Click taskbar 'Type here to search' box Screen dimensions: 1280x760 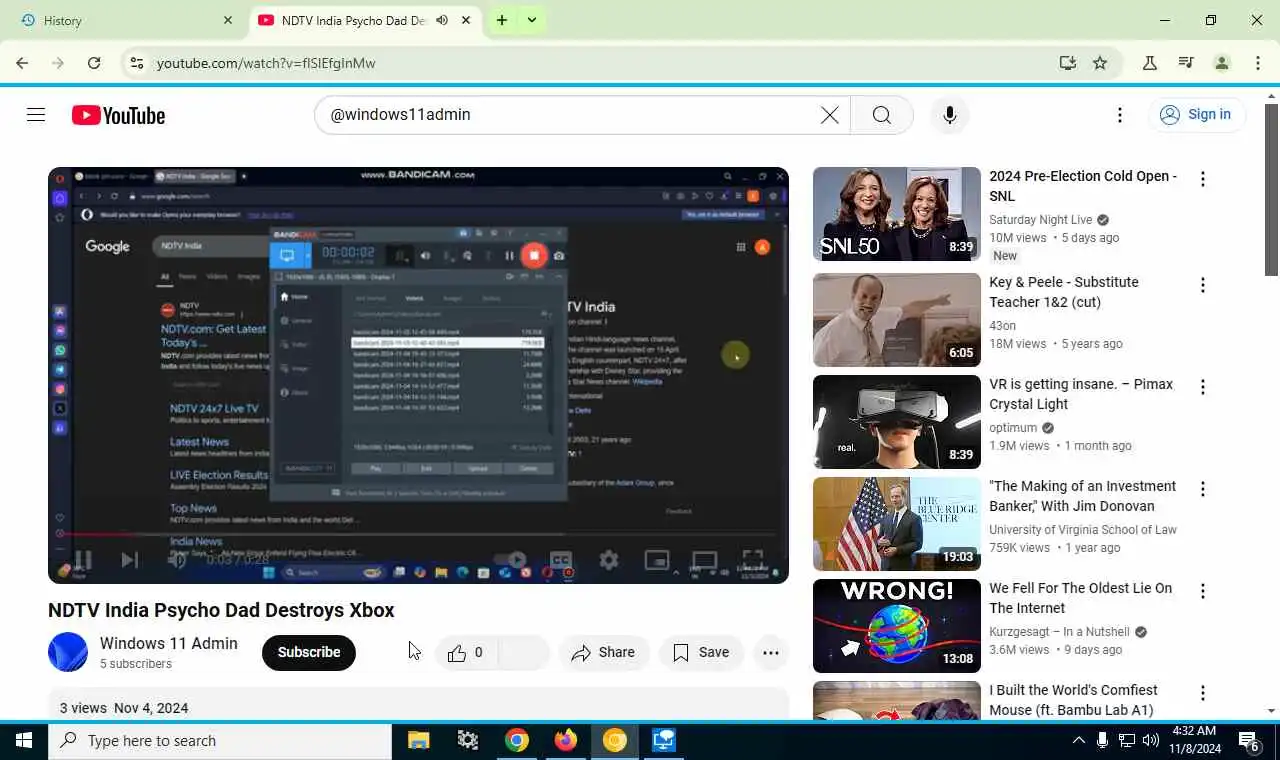[x=220, y=741]
